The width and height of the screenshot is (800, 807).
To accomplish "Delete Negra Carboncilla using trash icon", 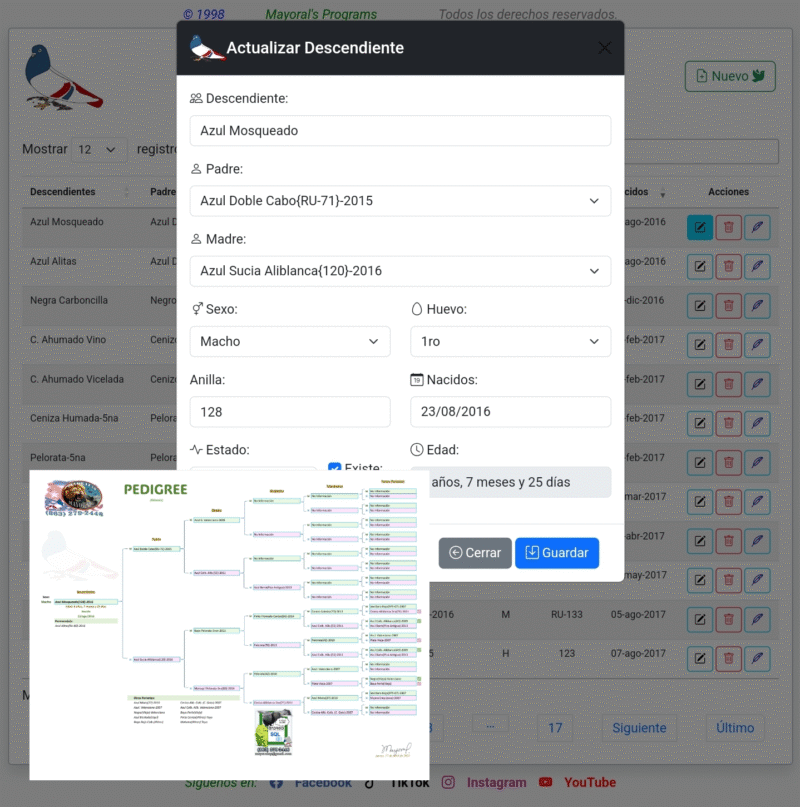I will [x=728, y=306].
